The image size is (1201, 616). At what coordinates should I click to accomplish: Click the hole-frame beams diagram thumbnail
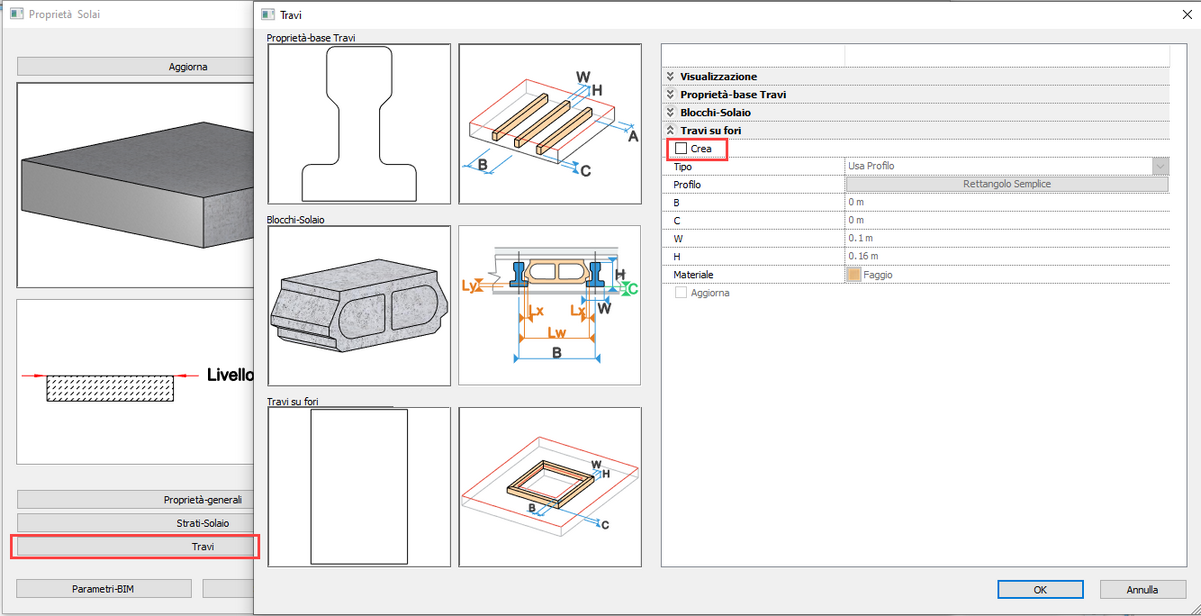tap(550, 487)
